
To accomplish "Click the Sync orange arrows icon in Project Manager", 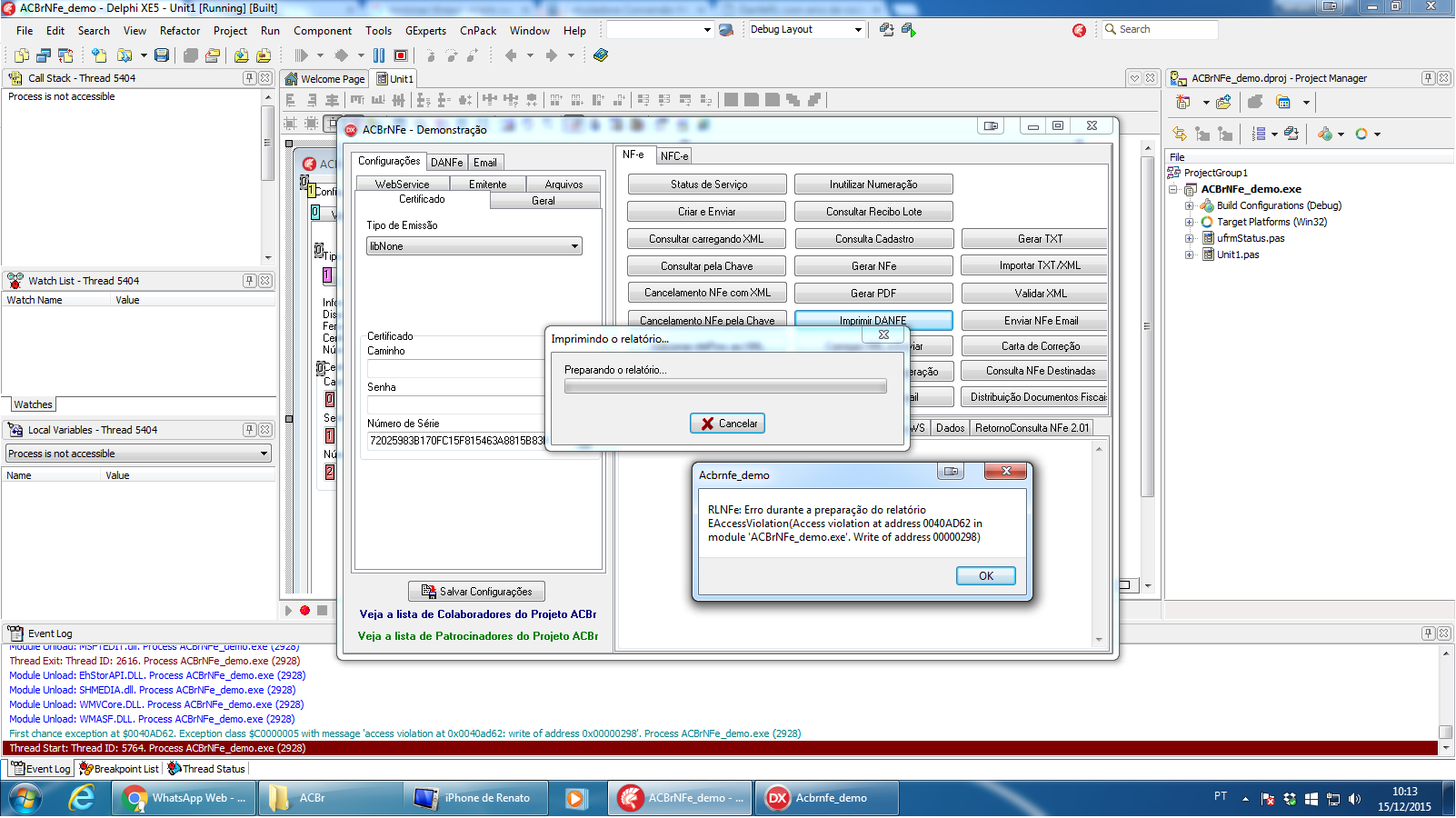I will point(1180,135).
